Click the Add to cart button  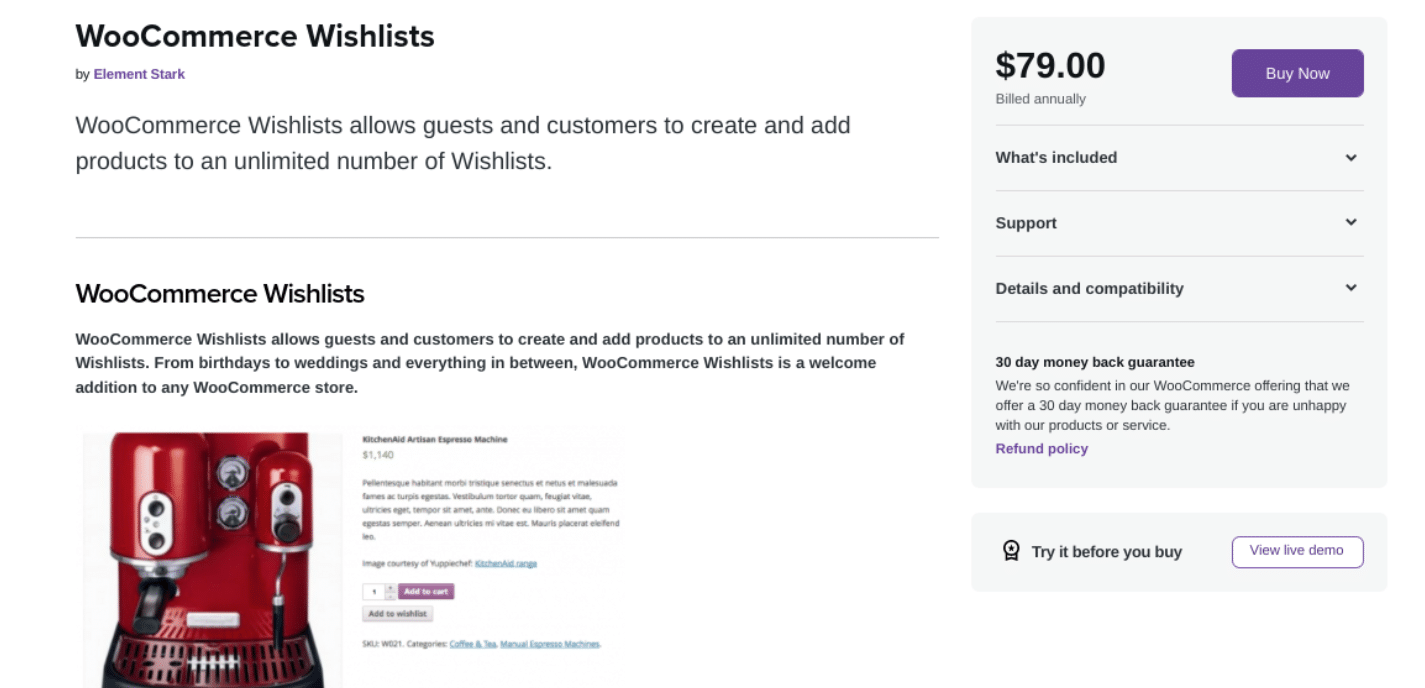click(x=428, y=591)
